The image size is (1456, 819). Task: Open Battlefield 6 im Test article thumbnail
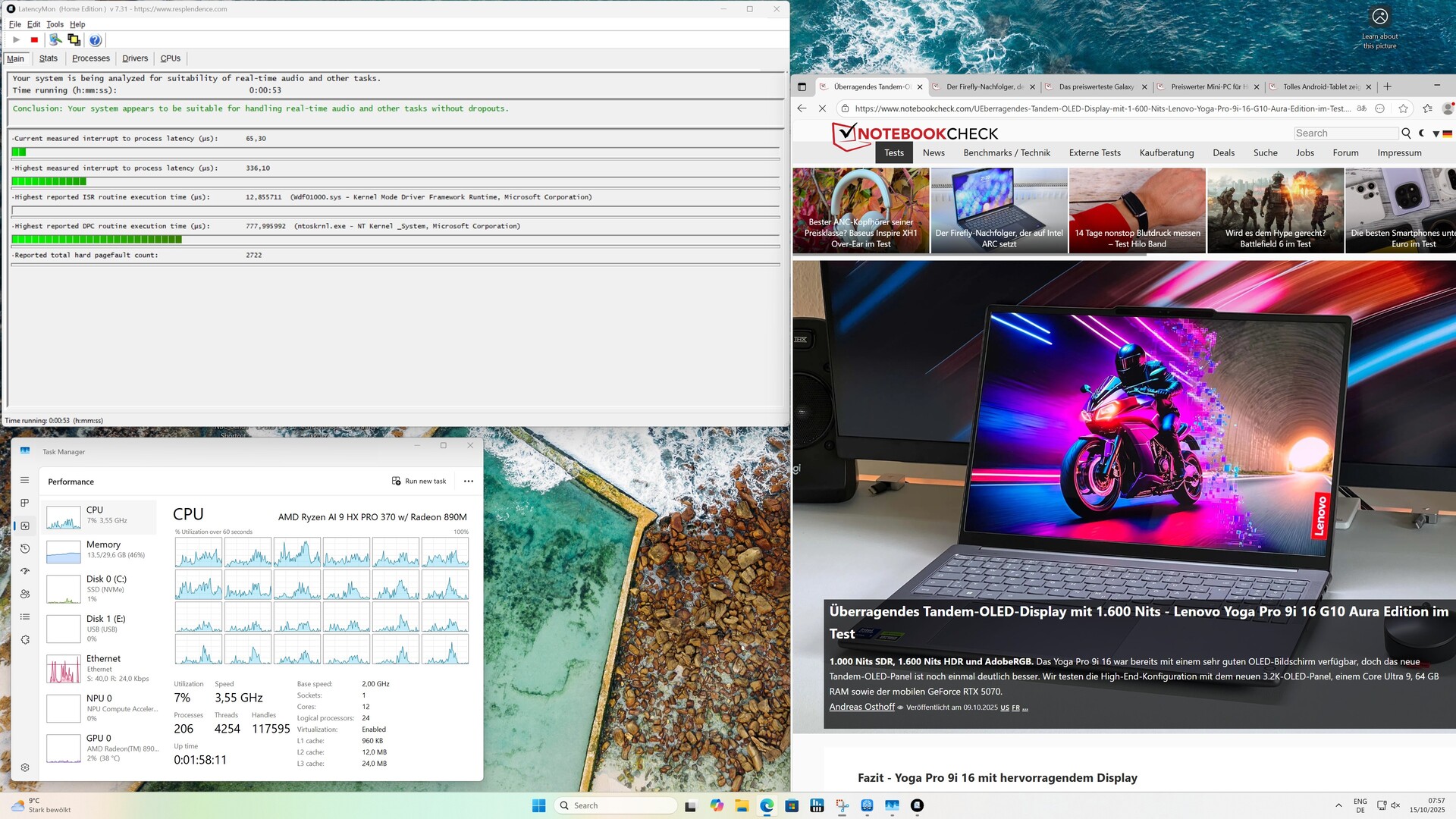point(1275,210)
